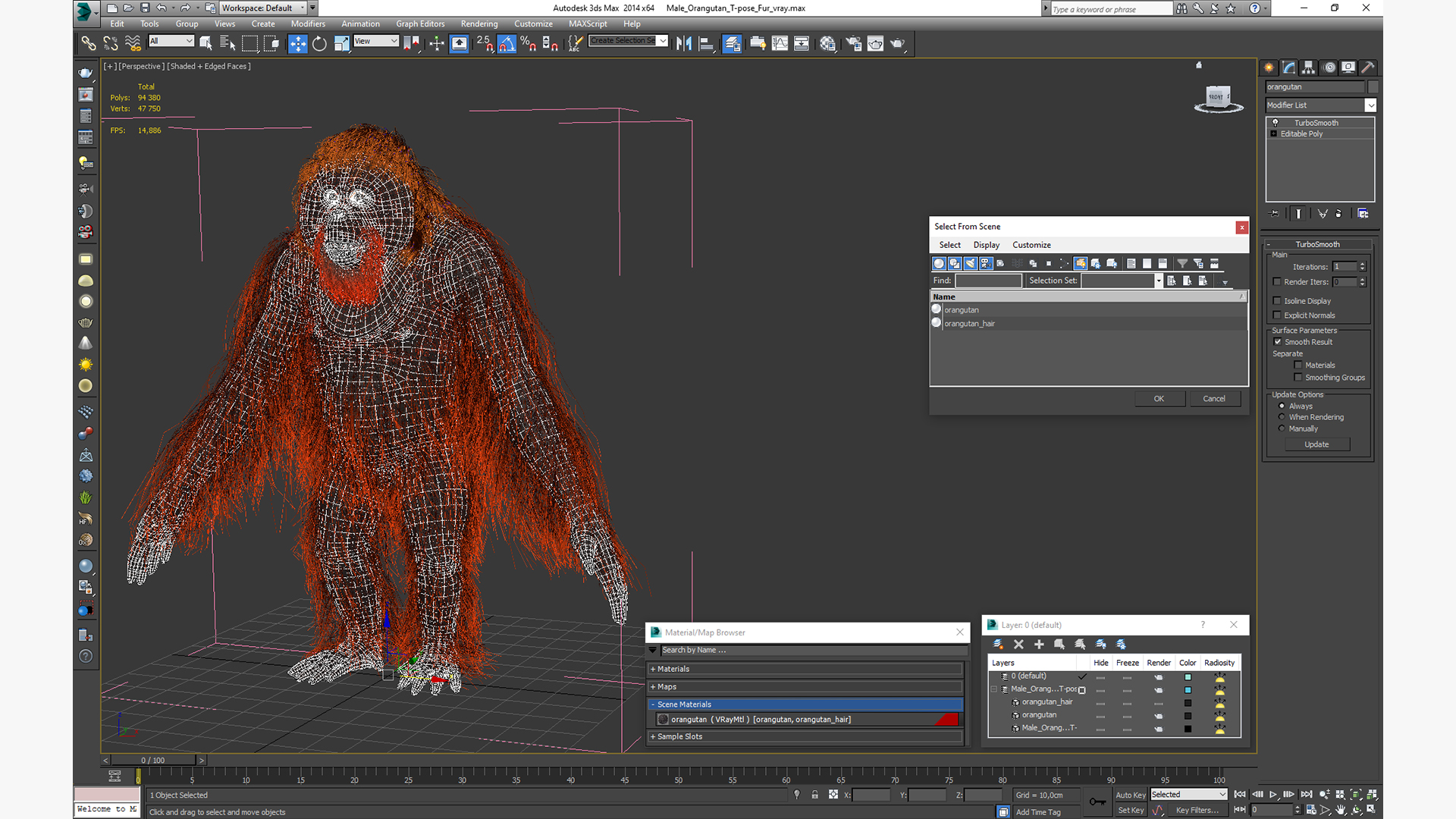Open the Graph Editors menu
Image resolution: width=1456 pixels, height=819 pixels.
tap(420, 24)
